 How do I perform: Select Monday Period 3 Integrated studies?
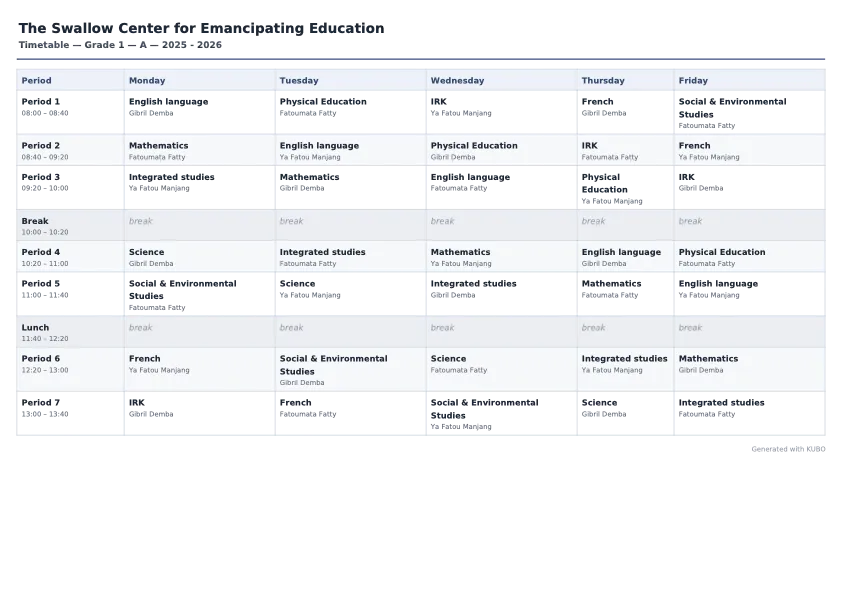pyautogui.click(x=199, y=187)
